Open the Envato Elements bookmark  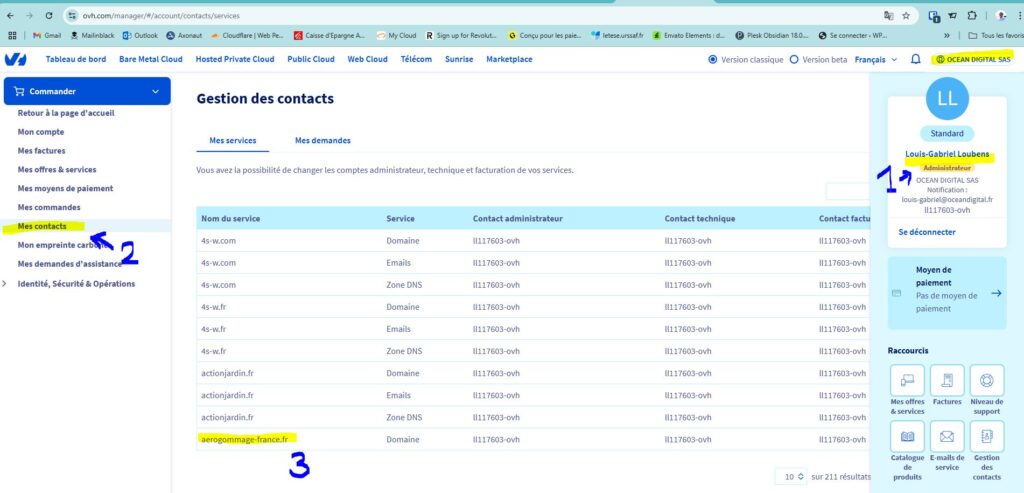point(689,35)
